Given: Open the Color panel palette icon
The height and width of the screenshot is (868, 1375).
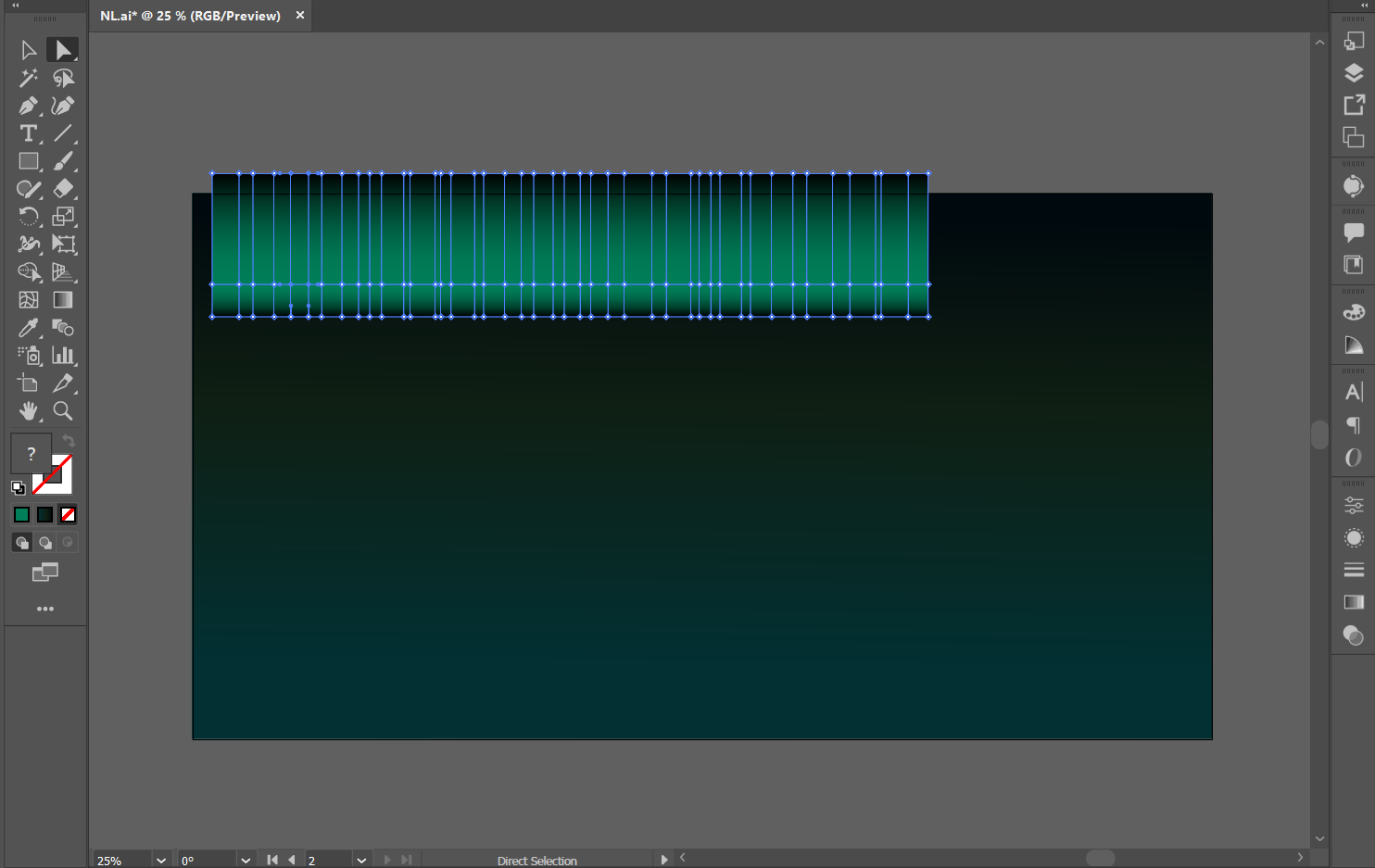Looking at the screenshot, I should (1354, 312).
